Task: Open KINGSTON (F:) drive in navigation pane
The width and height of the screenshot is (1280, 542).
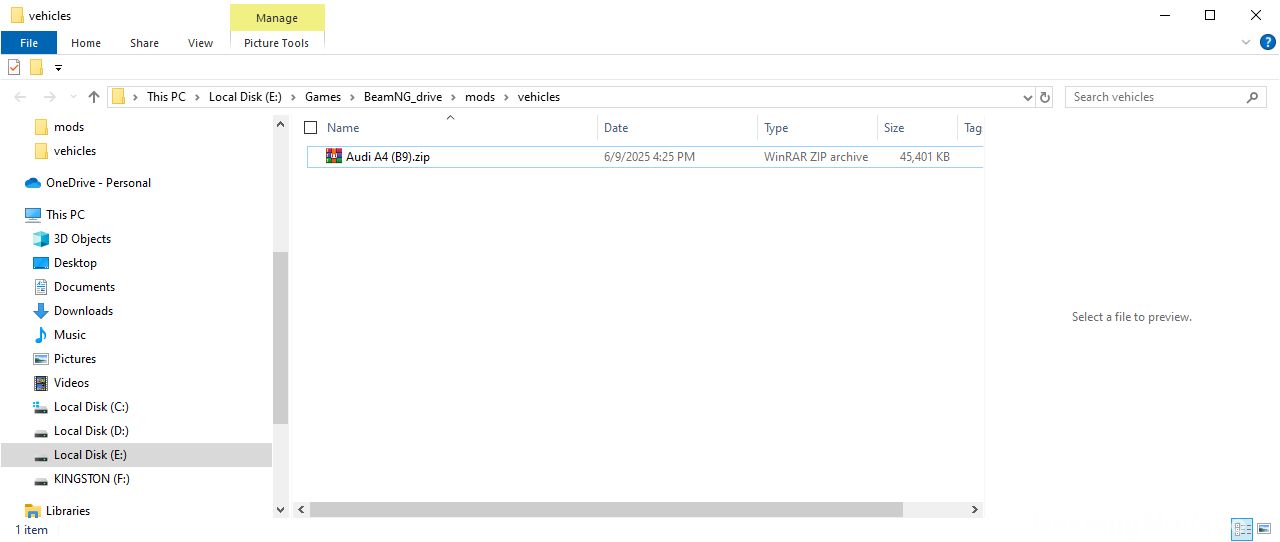Action: tap(91, 479)
